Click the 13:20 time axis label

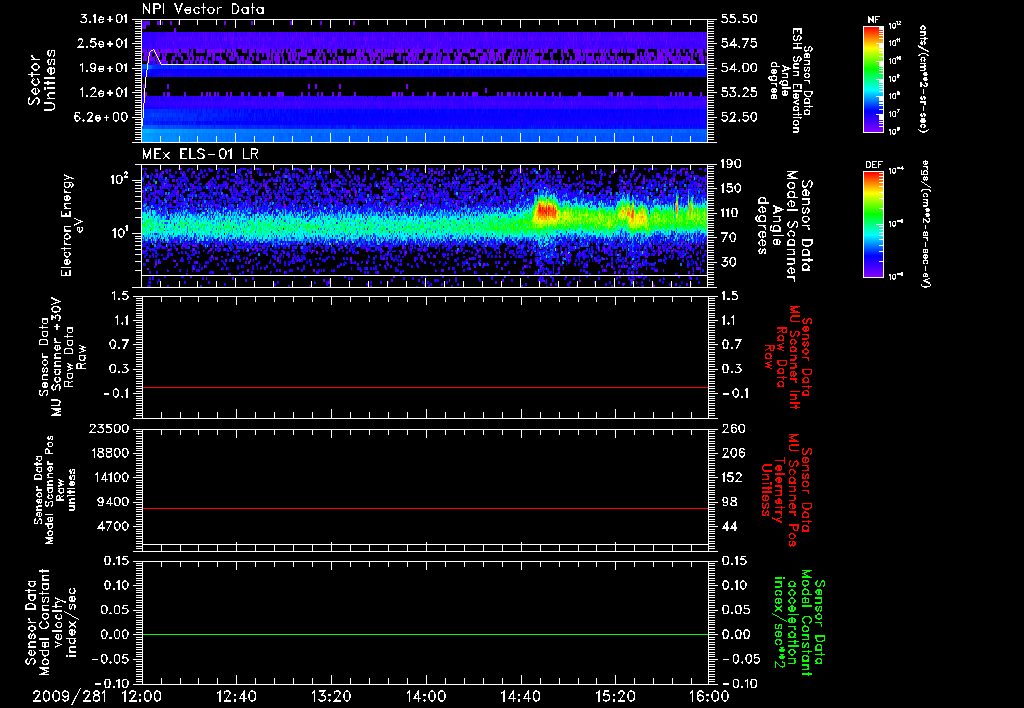[x=331, y=696]
